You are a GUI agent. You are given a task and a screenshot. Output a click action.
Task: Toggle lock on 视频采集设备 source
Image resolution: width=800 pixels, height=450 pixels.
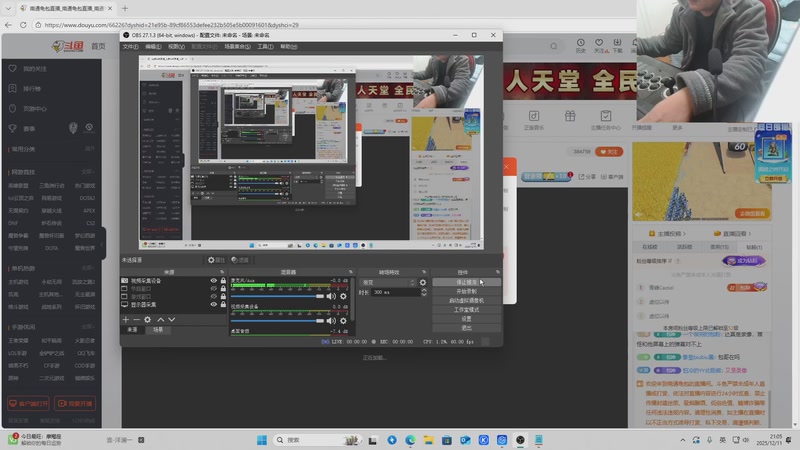[x=223, y=281]
